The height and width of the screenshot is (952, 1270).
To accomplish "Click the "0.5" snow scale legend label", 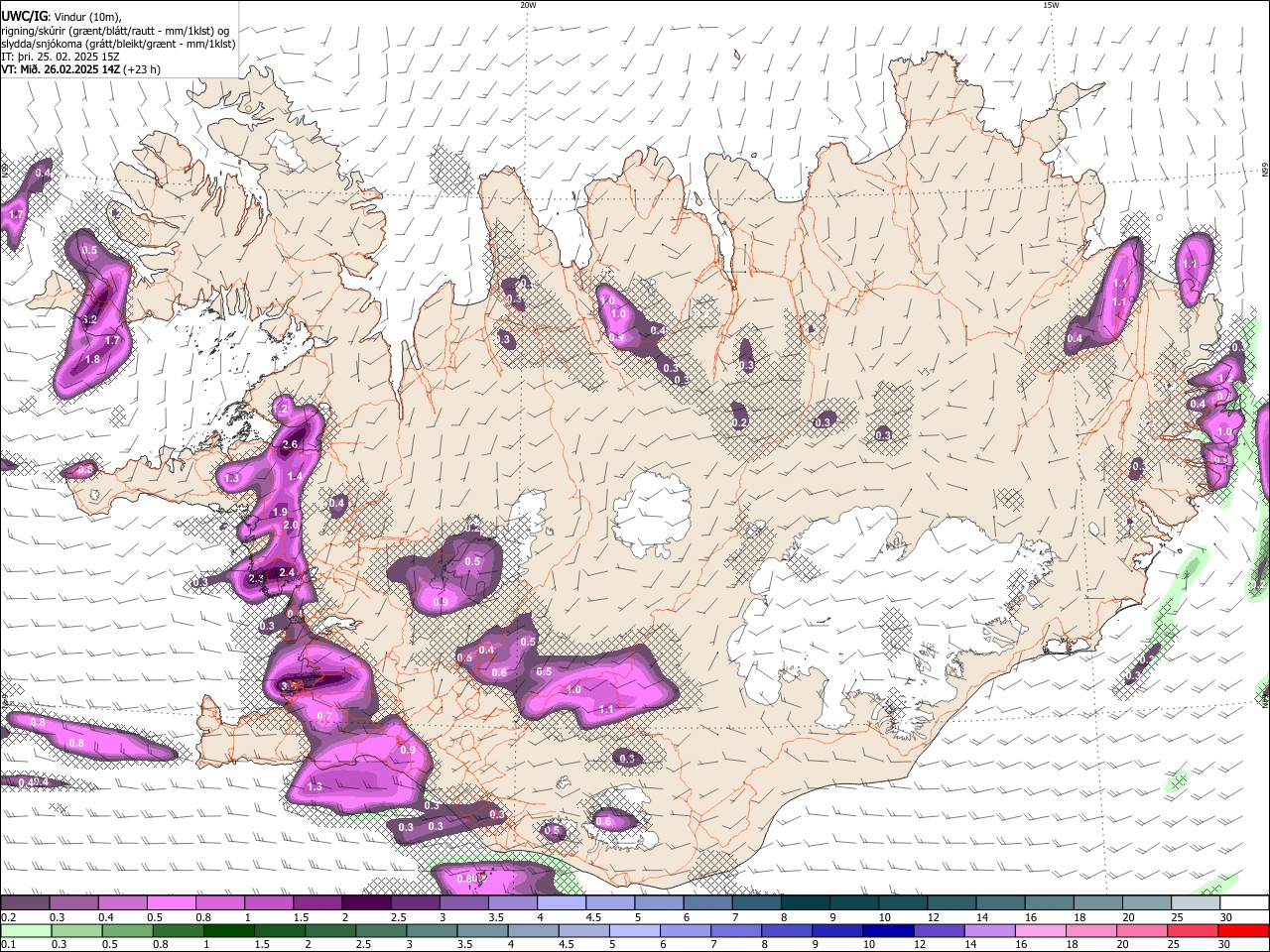I will (x=156, y=917).
